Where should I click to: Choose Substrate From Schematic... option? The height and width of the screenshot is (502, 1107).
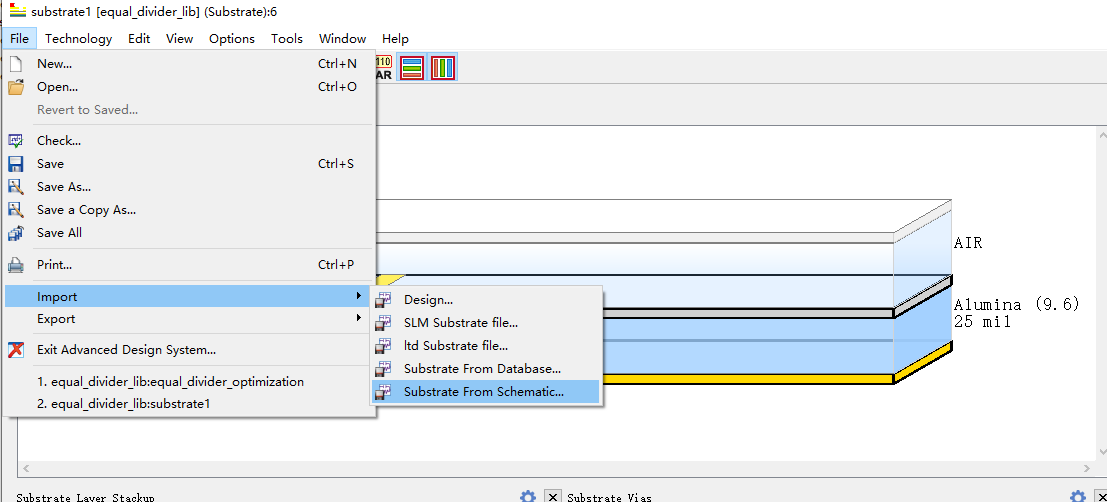pyautogui.click(x=486, y=392)
